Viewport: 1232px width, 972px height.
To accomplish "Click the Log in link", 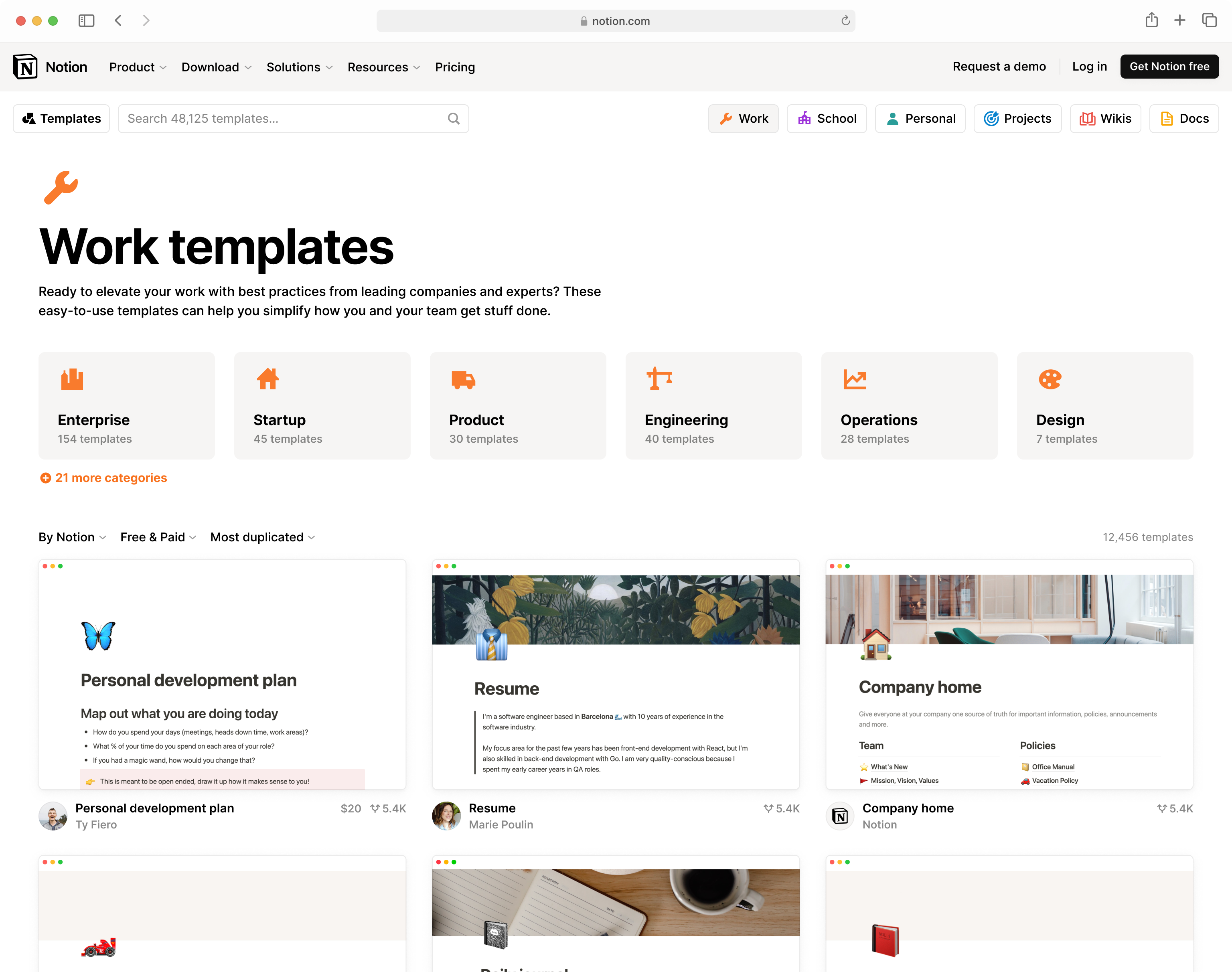I will (1089, 67).
